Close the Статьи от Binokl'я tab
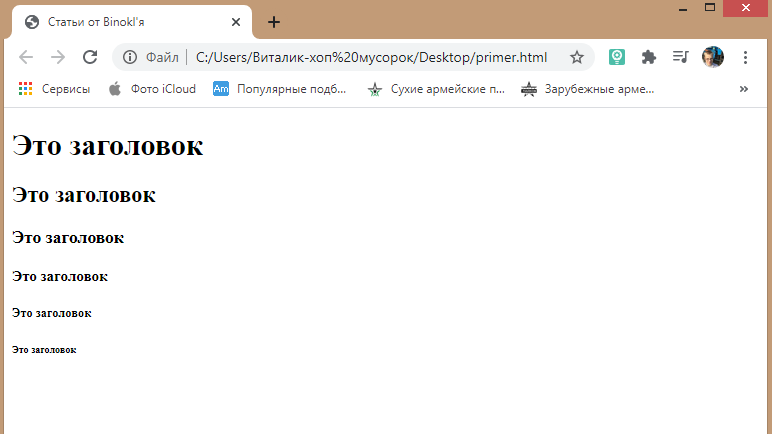772x434 pixels. tap(236, 22)
